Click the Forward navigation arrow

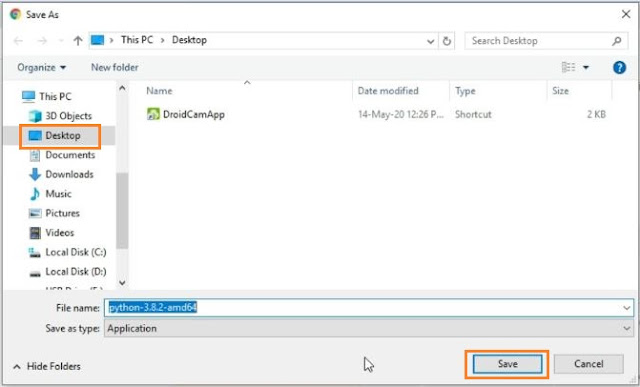point(42,40)
